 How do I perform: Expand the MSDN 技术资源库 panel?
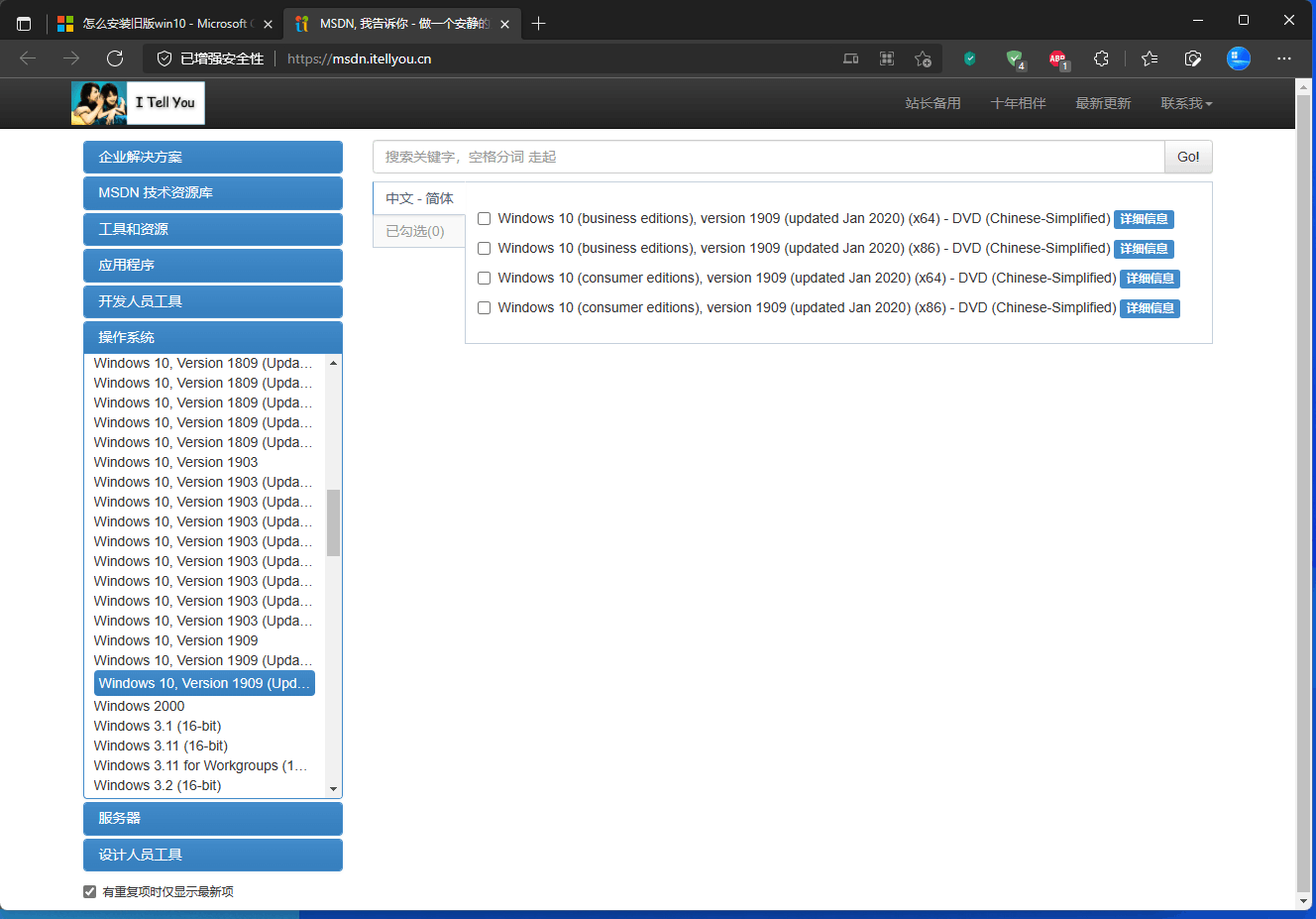[x=213, y=192]
